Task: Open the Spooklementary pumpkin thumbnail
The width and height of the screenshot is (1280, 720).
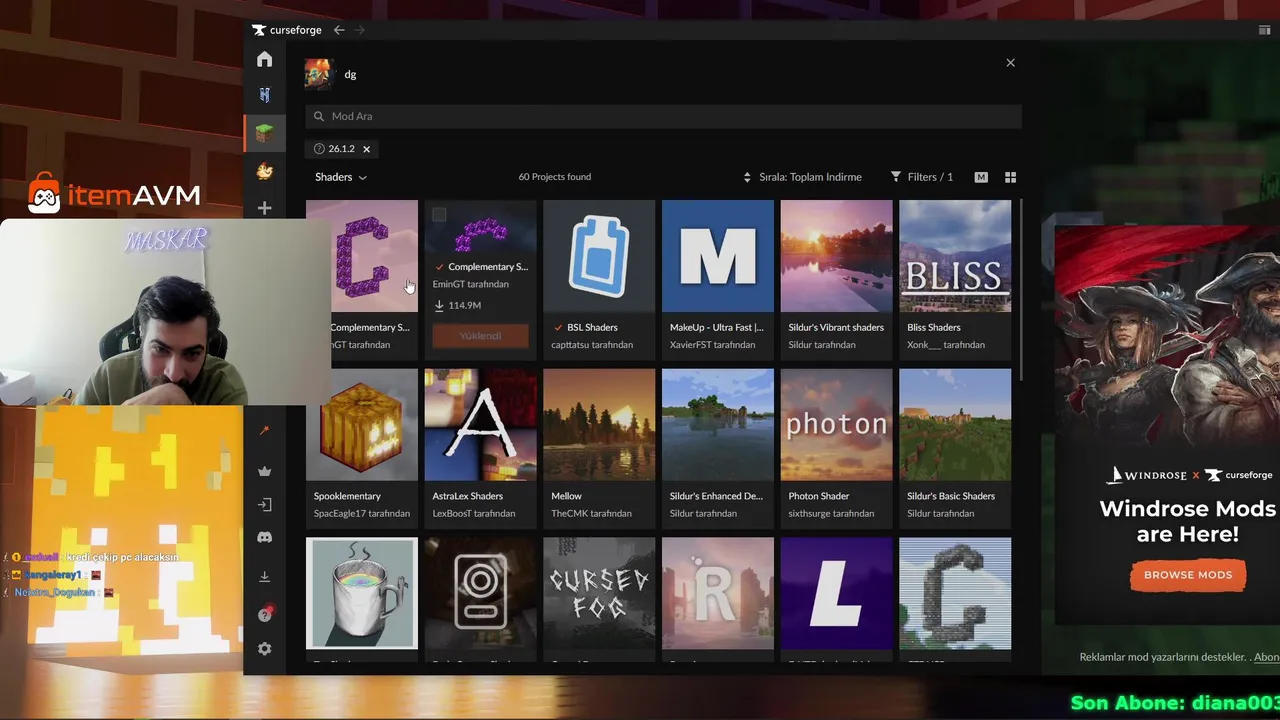Action: tap(362, 425)
